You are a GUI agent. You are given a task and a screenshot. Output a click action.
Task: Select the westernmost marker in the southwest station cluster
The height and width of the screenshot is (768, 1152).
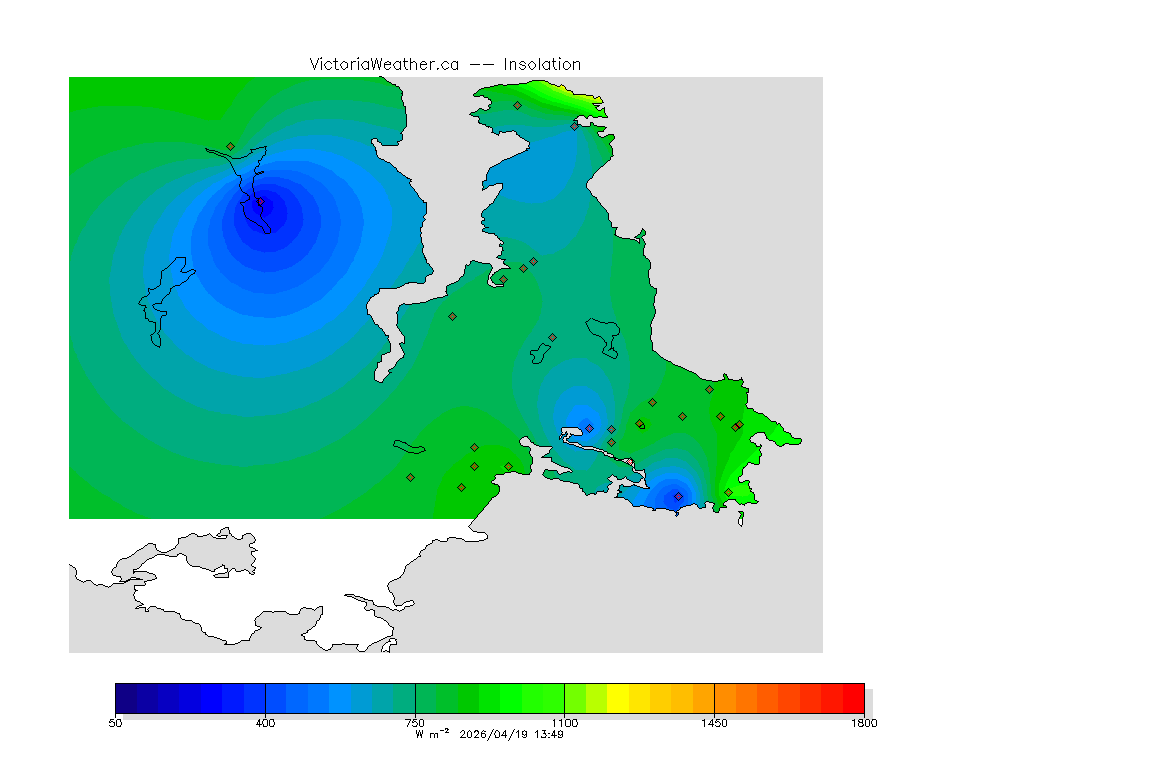(410, 477)
